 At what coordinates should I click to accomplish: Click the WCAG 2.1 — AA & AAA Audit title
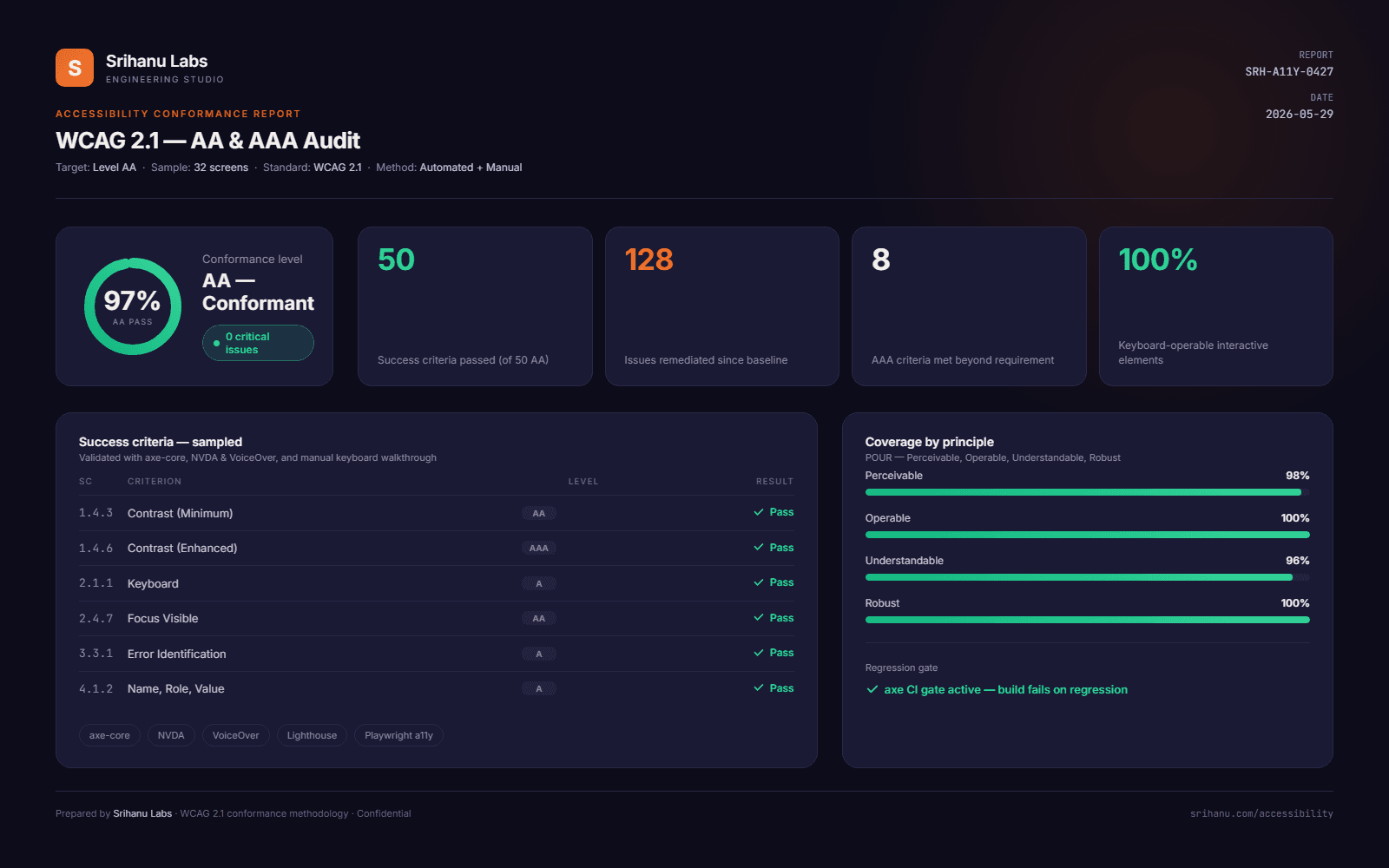[x=207, y=141]
